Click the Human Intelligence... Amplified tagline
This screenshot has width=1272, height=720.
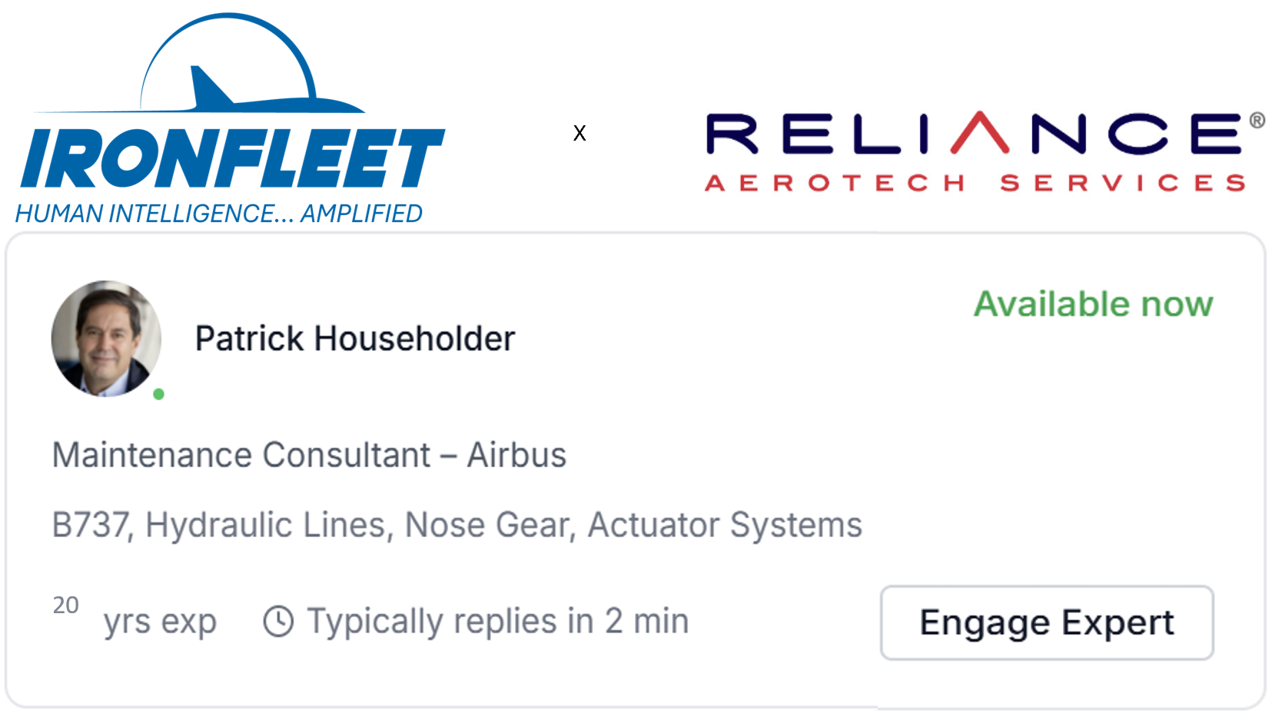pyautogui.click(x=218, y=213)
